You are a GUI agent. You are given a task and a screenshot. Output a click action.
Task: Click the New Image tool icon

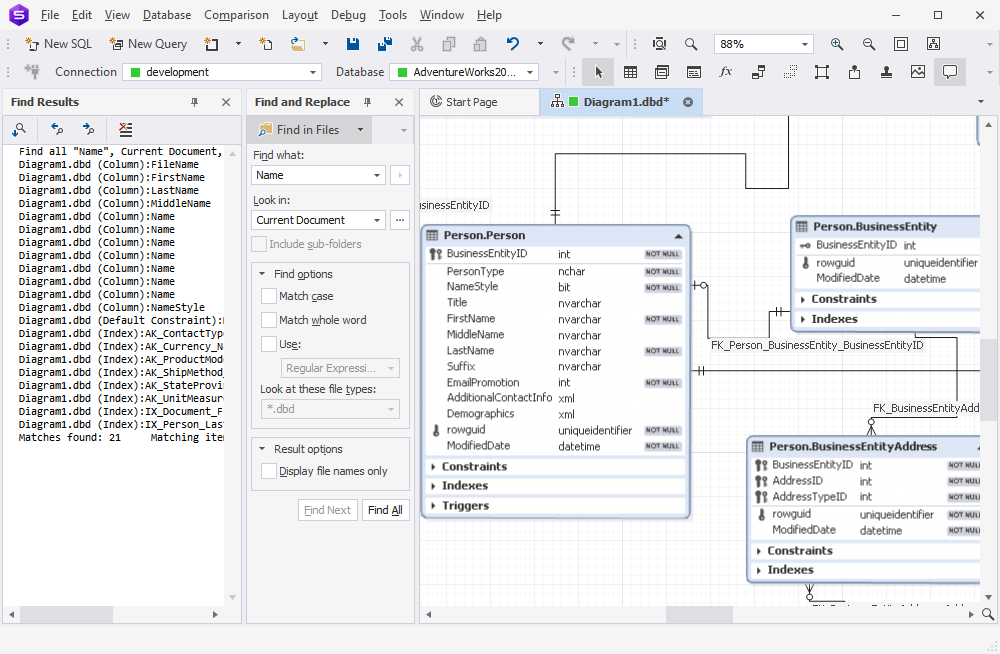[918, 72]
